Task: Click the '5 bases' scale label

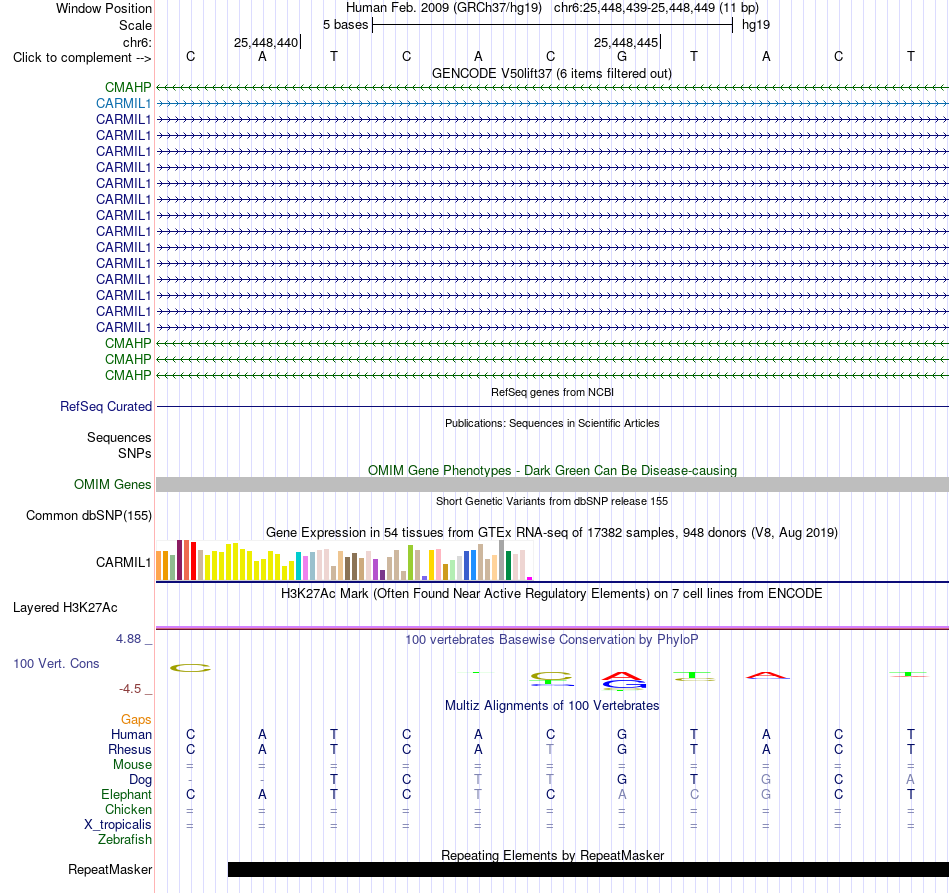Action: [x=345, y=25]
